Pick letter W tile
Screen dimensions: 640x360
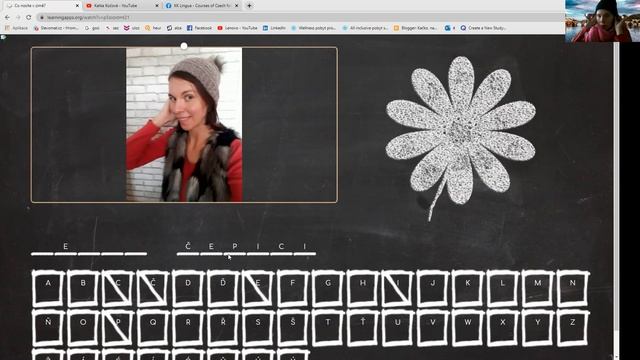[468, 328]
